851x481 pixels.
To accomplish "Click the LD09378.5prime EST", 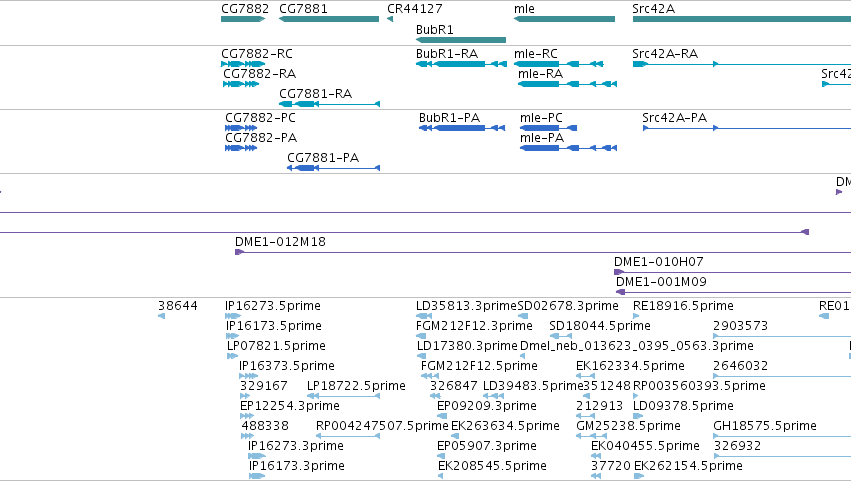I will coord(638,416).
